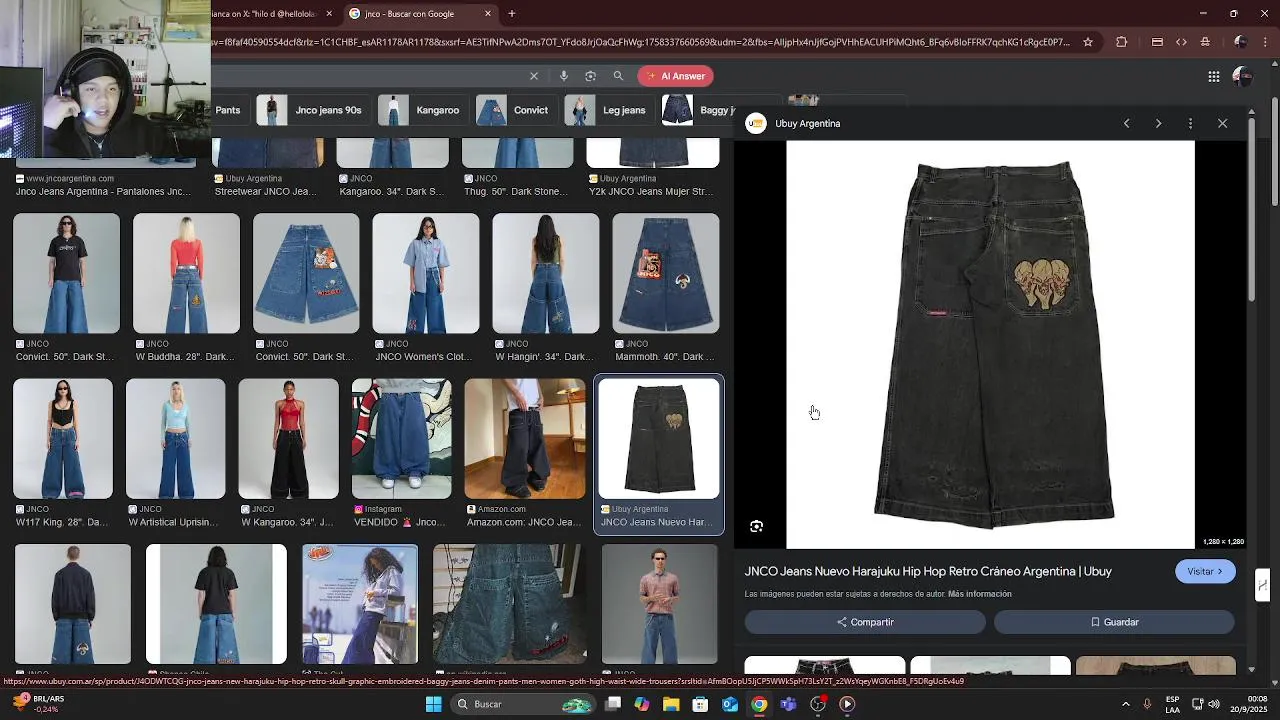Click the taskbar Buscar search box
The image size is (1280, 720).
click(x=522, y=704)
